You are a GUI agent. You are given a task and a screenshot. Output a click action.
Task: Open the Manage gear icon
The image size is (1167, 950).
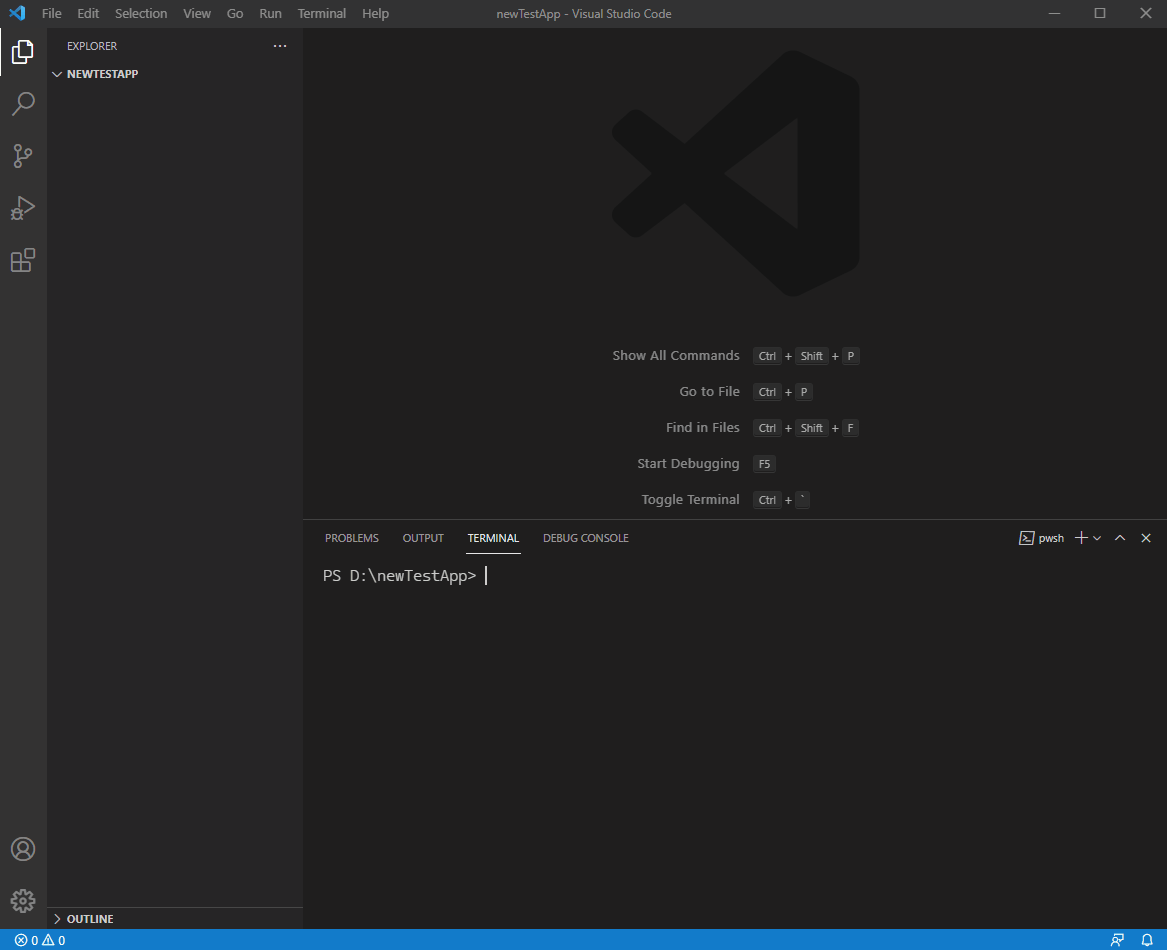[x=23, y=901]
